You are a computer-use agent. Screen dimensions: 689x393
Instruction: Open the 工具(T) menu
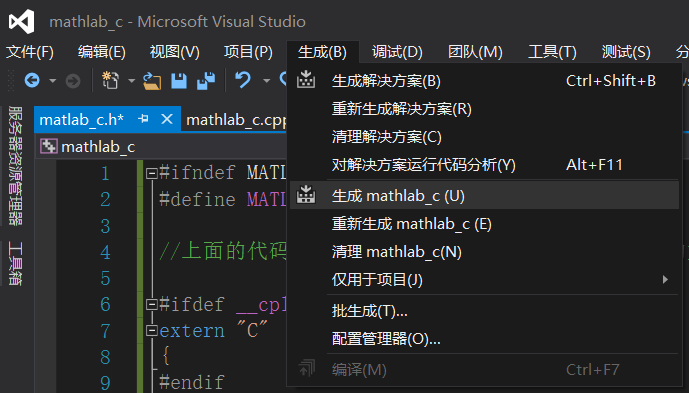click(x=552, y=52)
